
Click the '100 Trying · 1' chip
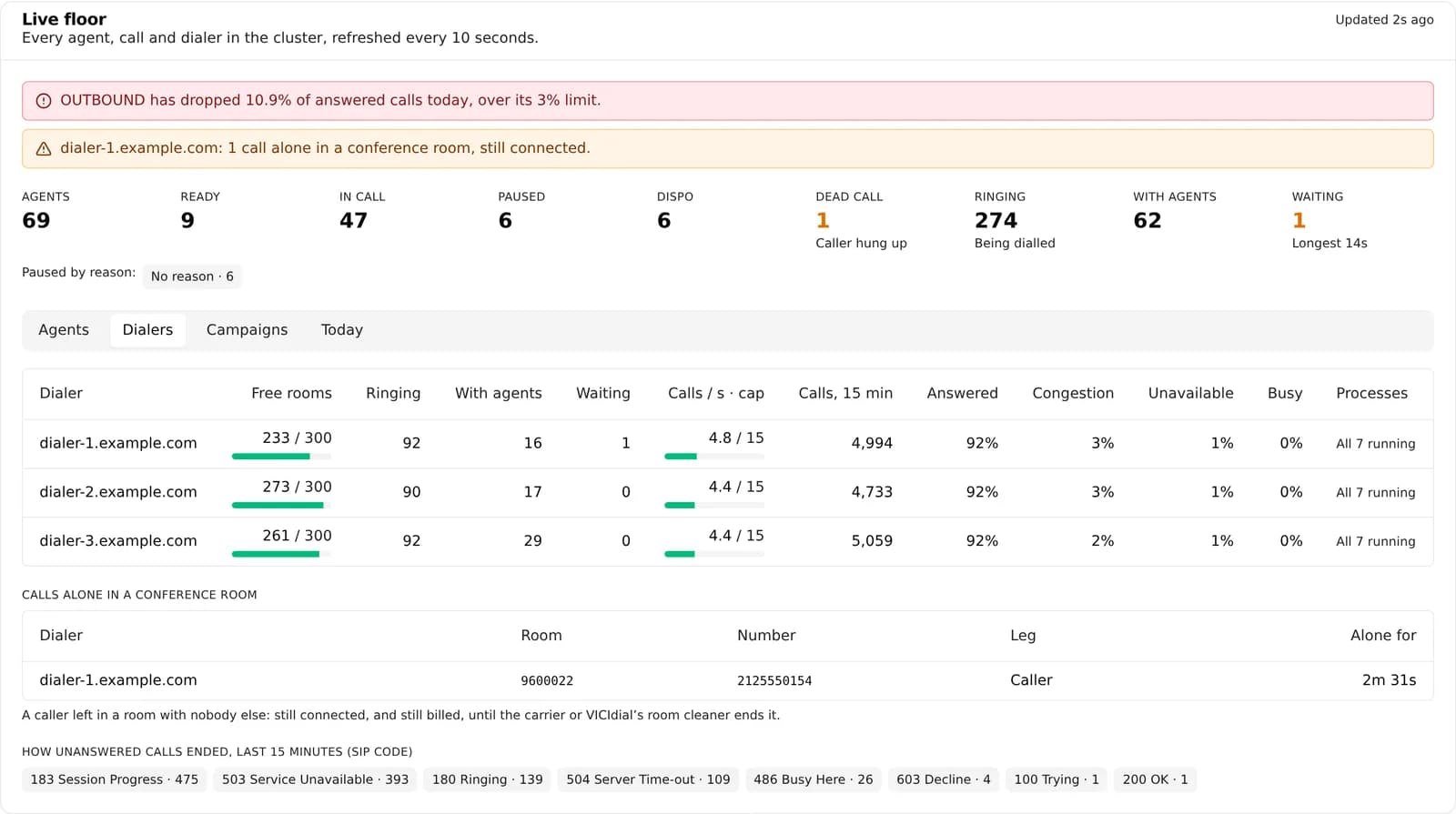(x=1057, y=779)
